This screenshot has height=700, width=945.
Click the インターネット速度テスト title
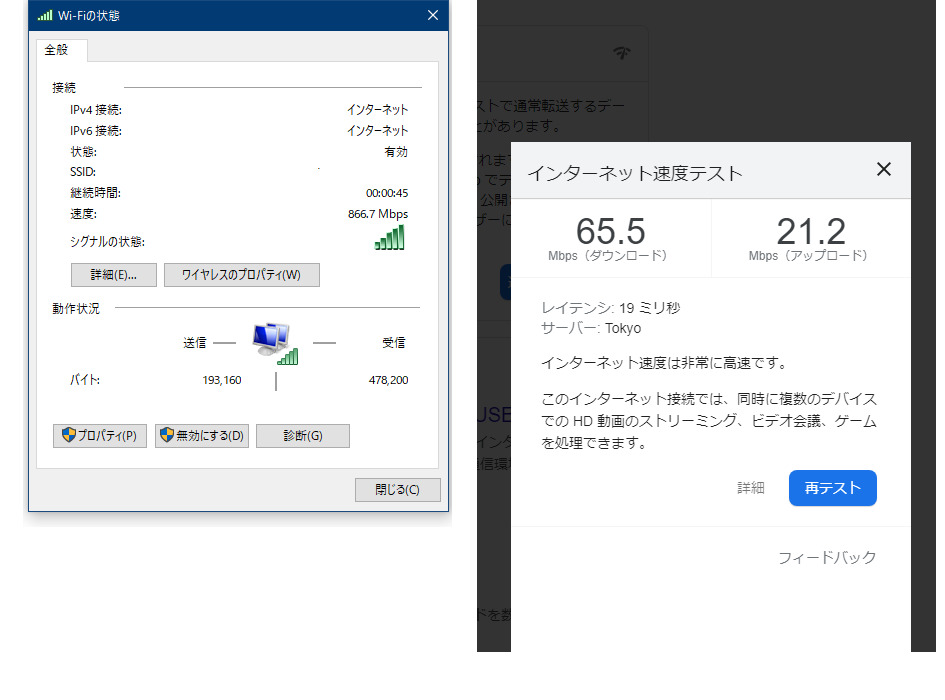tap(635, 174)
